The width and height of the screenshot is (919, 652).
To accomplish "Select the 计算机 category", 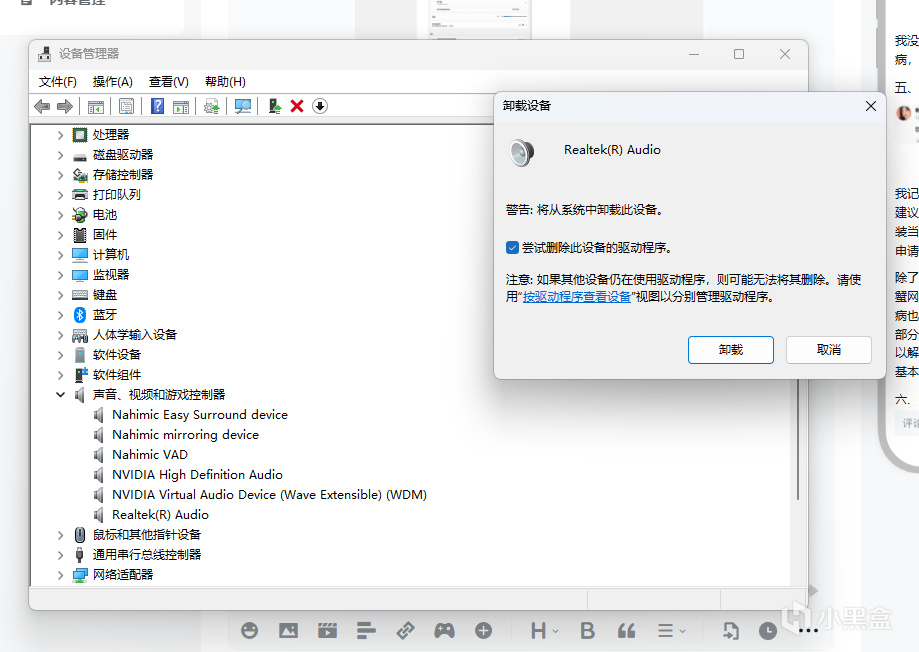I will 110,254.
